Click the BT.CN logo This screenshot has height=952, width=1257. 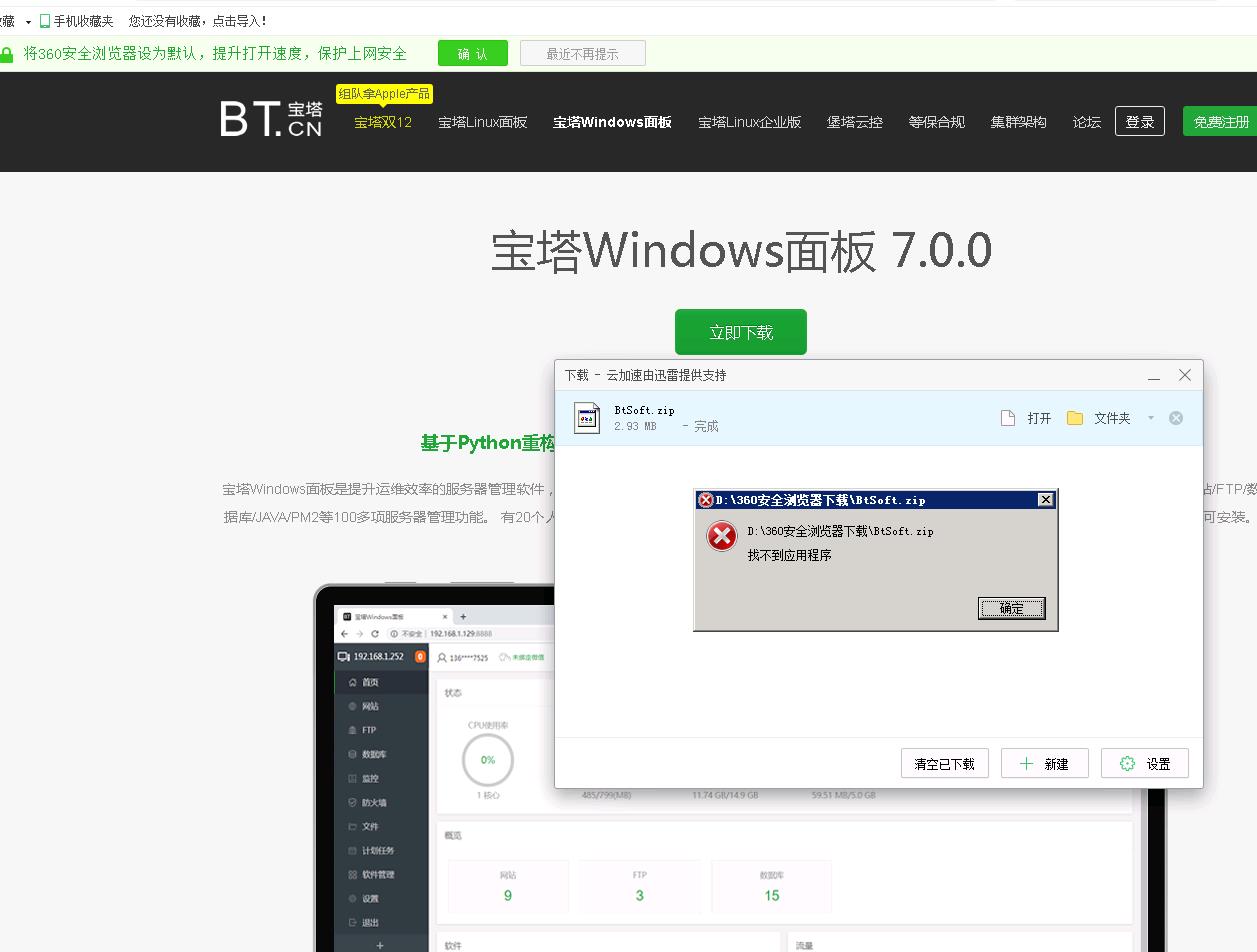point(271,119)
